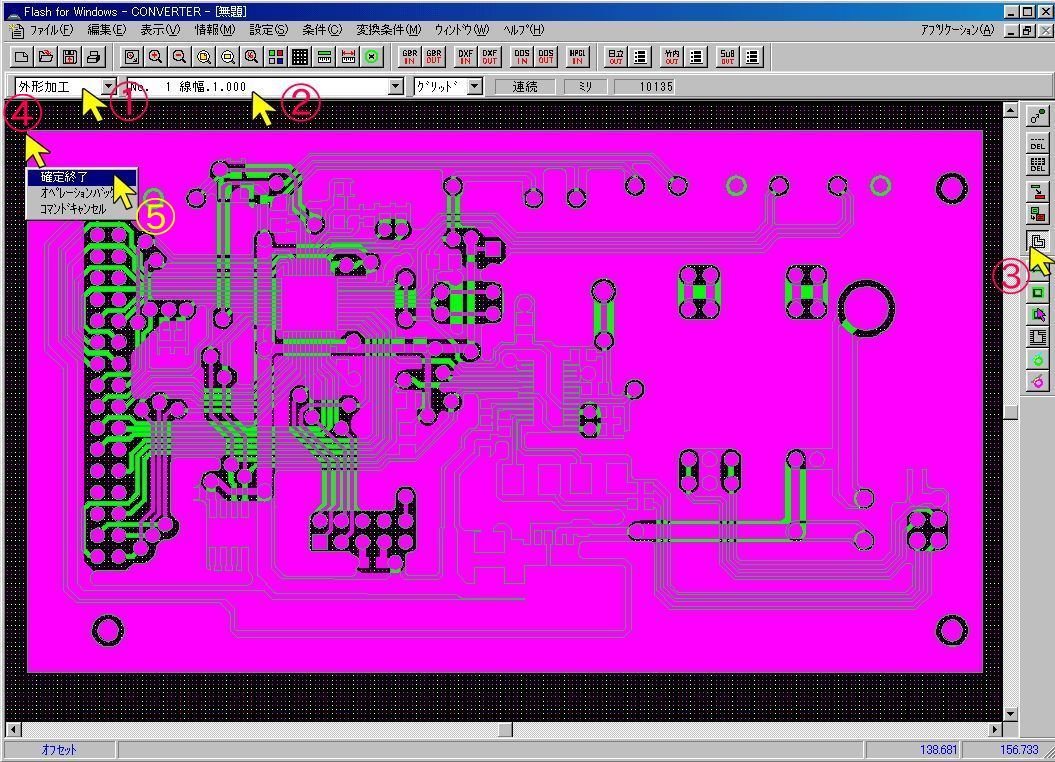Click the upper DEL icon in right toolbar

(x=1038, y=143)
